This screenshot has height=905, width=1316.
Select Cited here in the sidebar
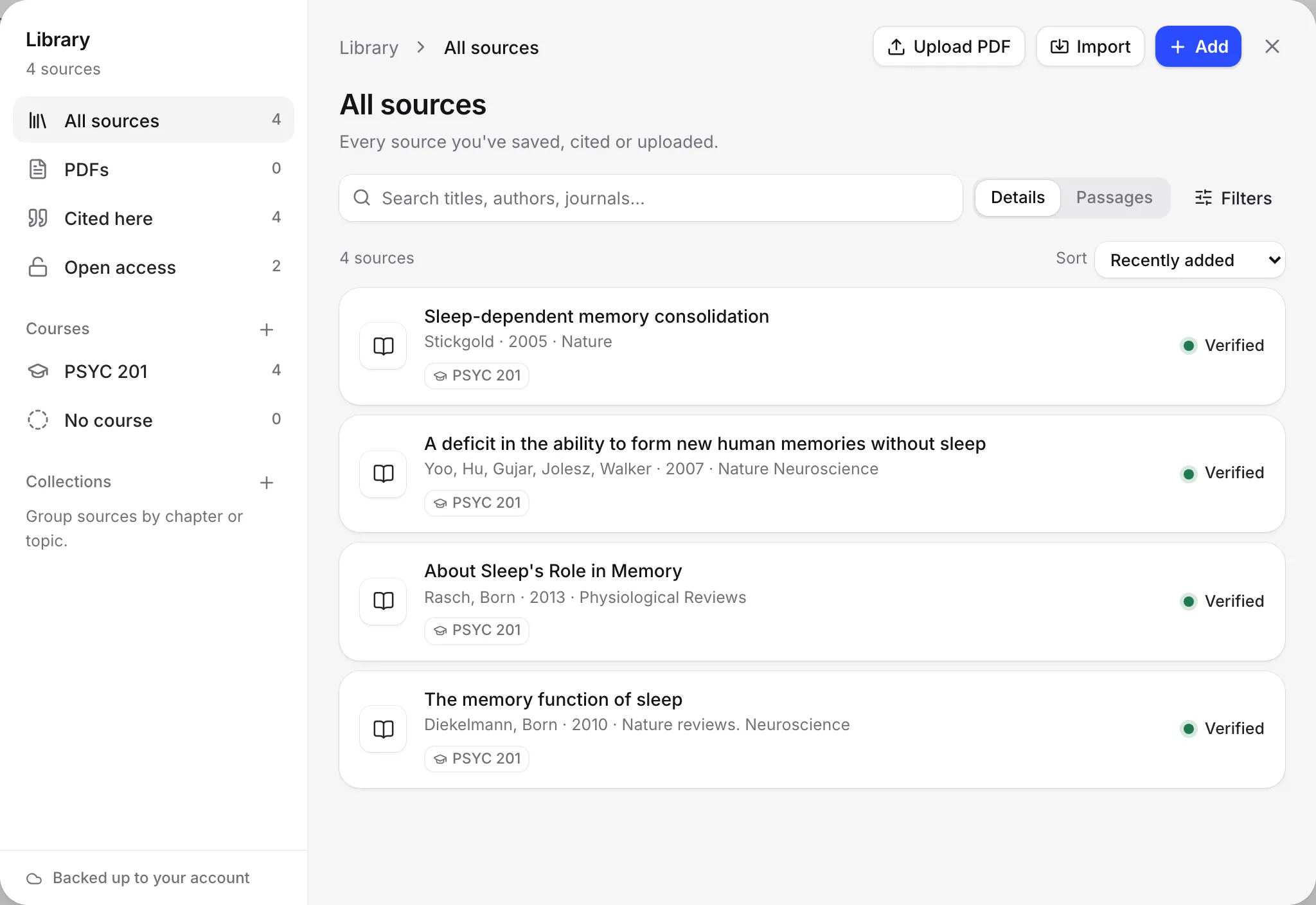(x=154, y=218)
